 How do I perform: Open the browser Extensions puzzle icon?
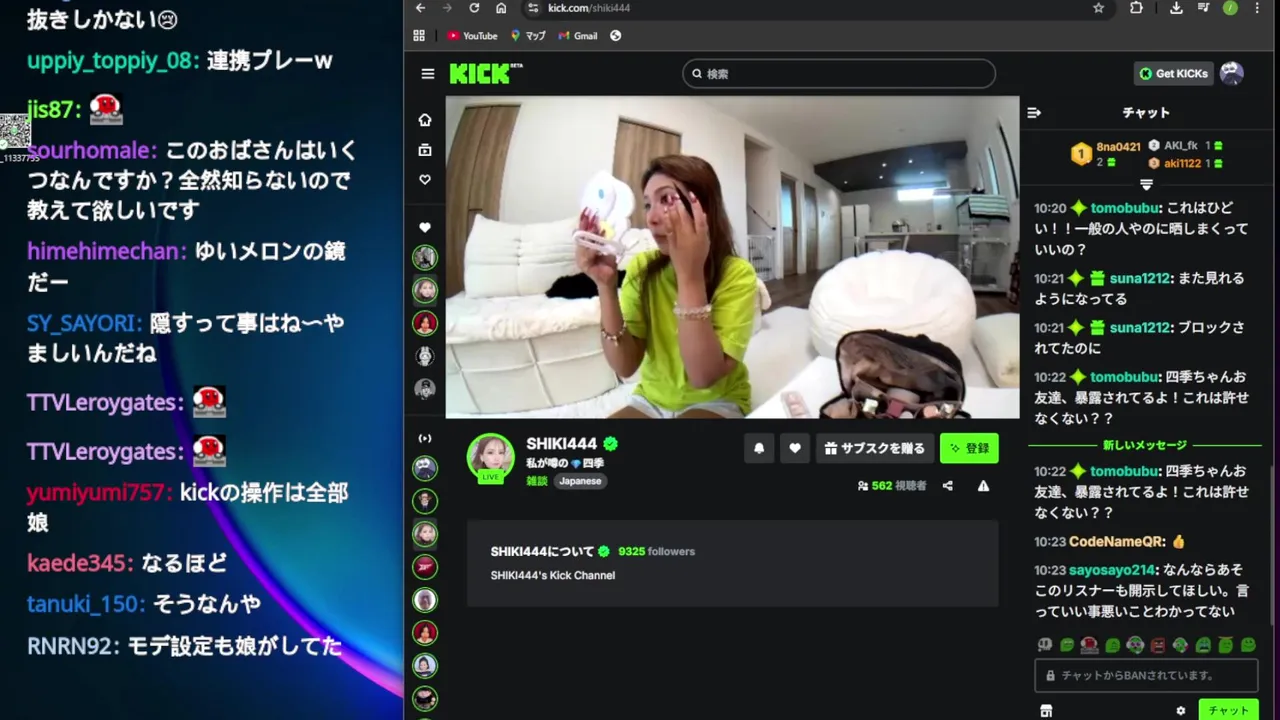(x=1136, y=8)
